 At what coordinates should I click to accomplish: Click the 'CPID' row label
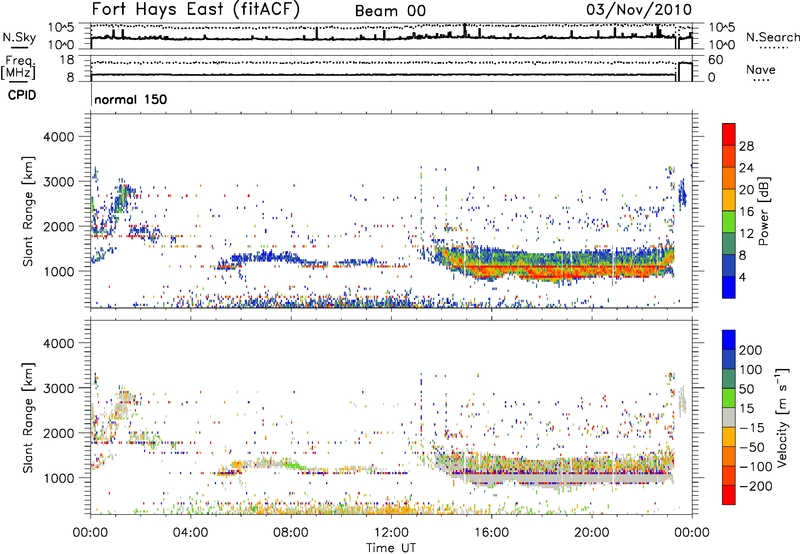[22, 95]
